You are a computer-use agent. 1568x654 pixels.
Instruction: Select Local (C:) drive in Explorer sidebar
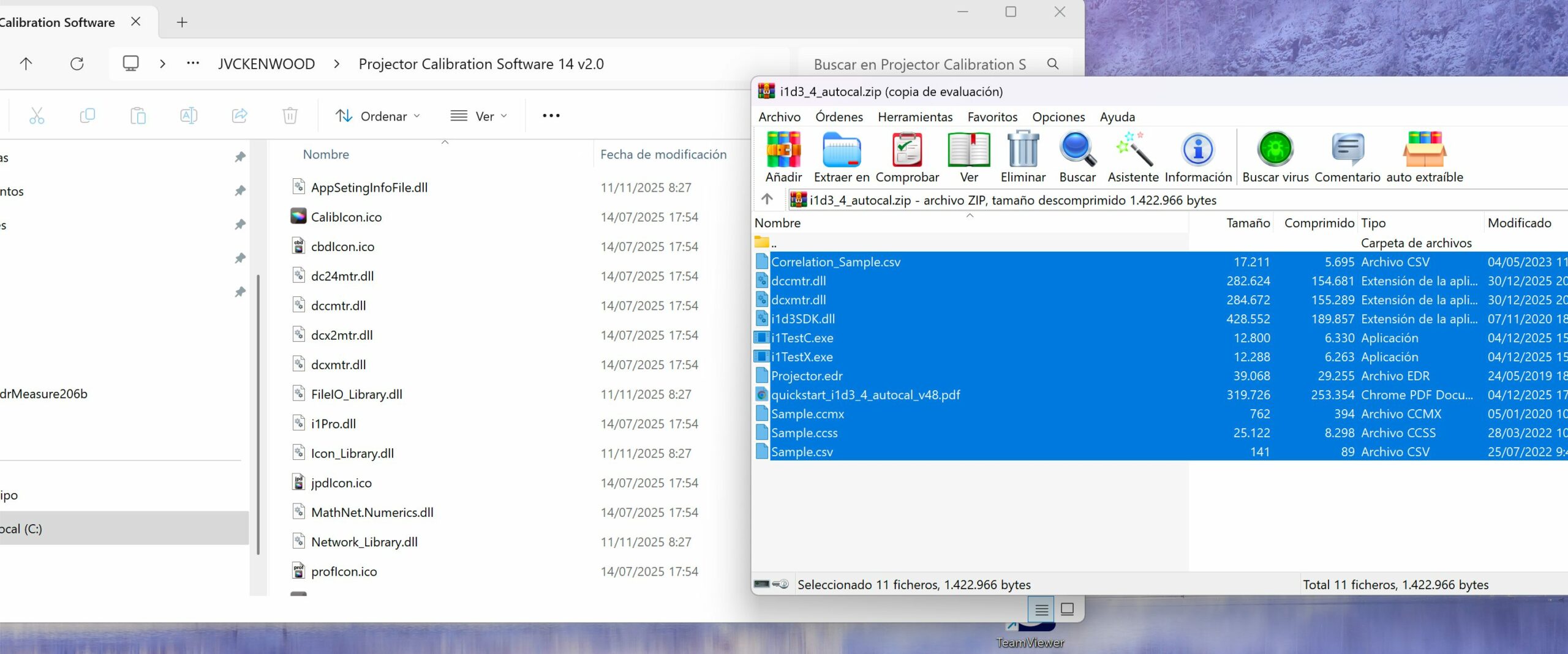pos(124,528)
